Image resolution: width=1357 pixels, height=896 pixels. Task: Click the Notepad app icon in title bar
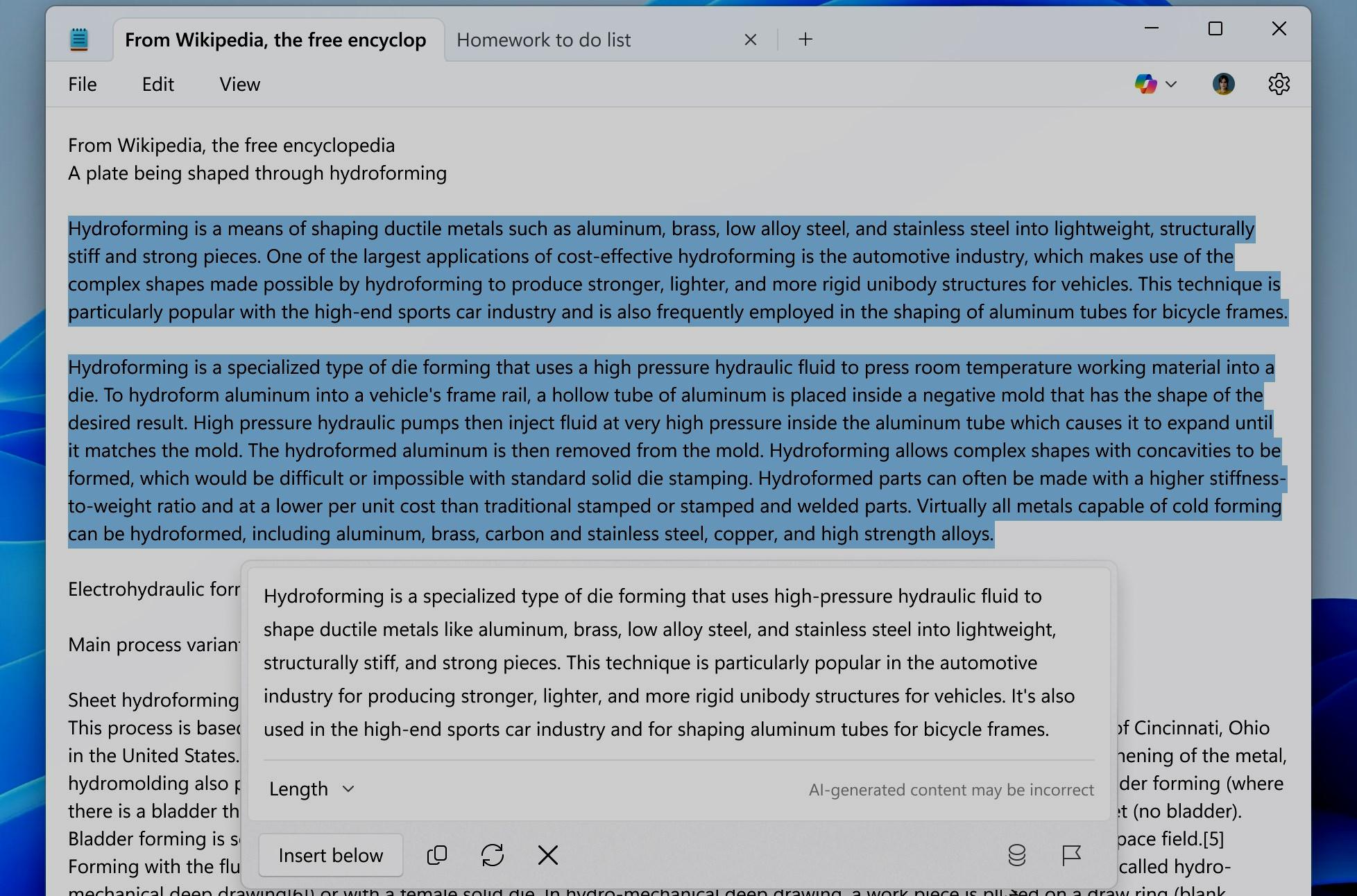79,40
